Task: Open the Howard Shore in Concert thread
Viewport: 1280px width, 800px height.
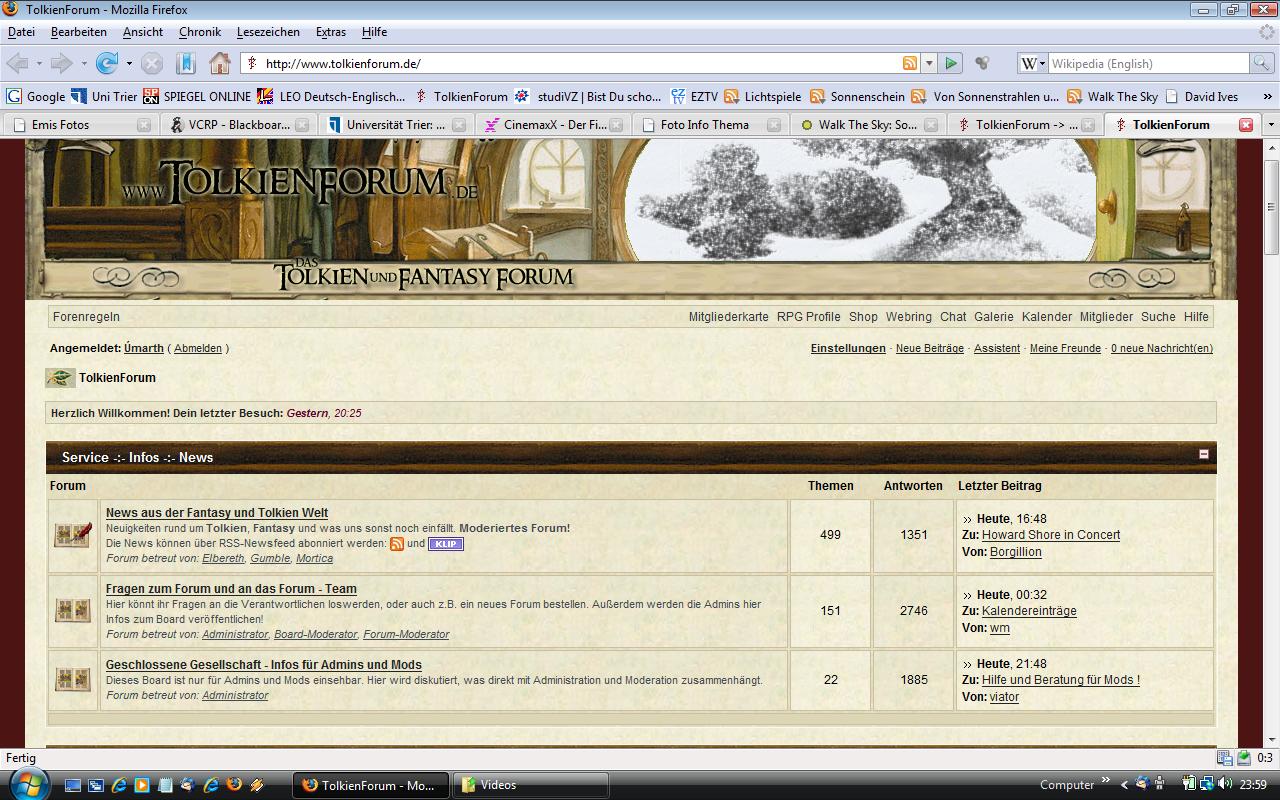Action: click(1051, 535)
